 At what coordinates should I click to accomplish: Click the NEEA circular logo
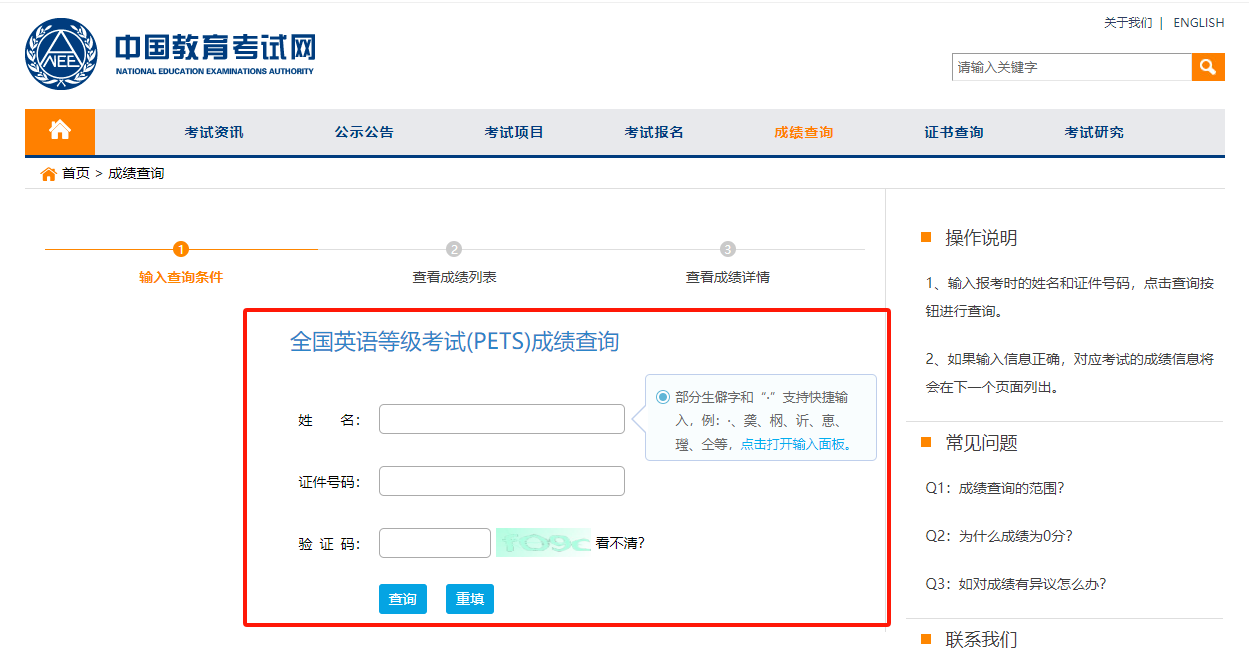coord(60,54)
